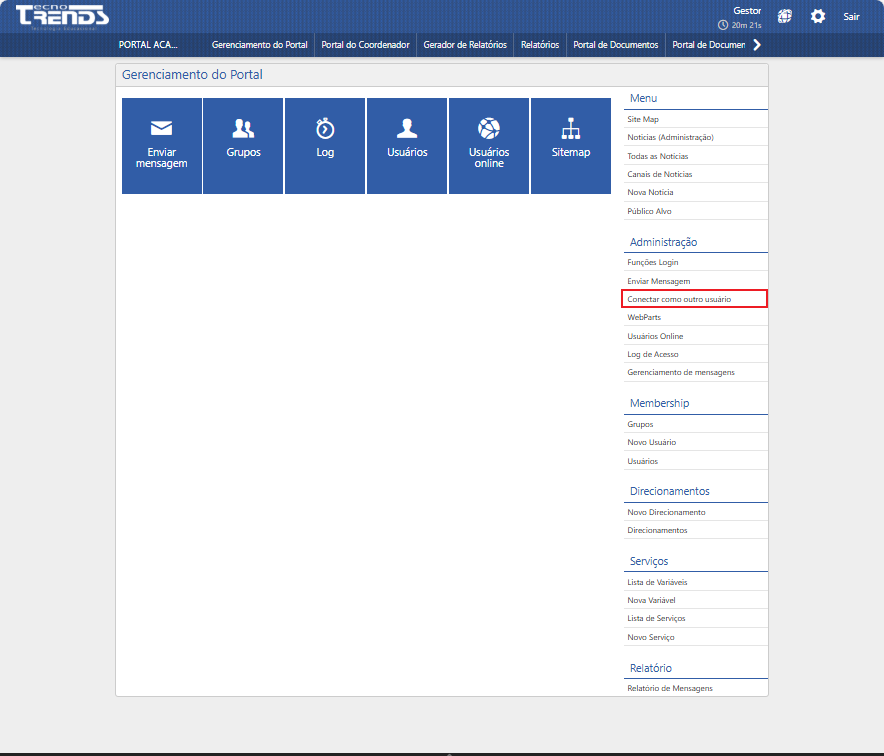Viewport: 884px width, 756px height.
Task: Click the TecnoTrends logo
Action: pyautogui.click(x=62, y=17)
